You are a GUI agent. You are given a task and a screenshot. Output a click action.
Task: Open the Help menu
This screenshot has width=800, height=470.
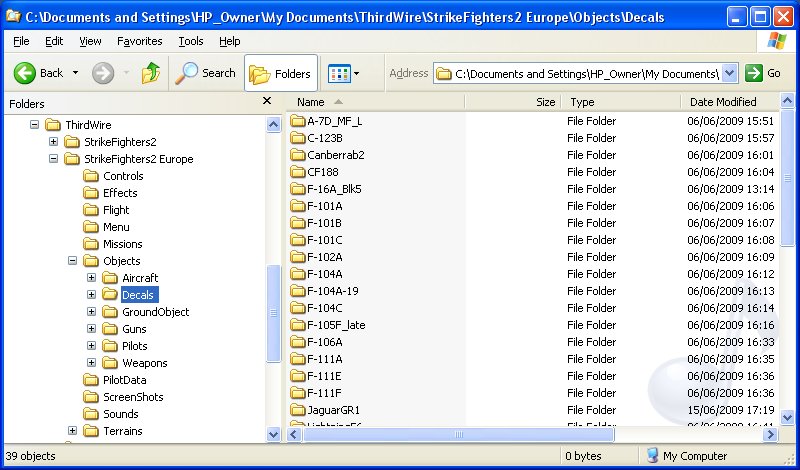click(230, 41)
